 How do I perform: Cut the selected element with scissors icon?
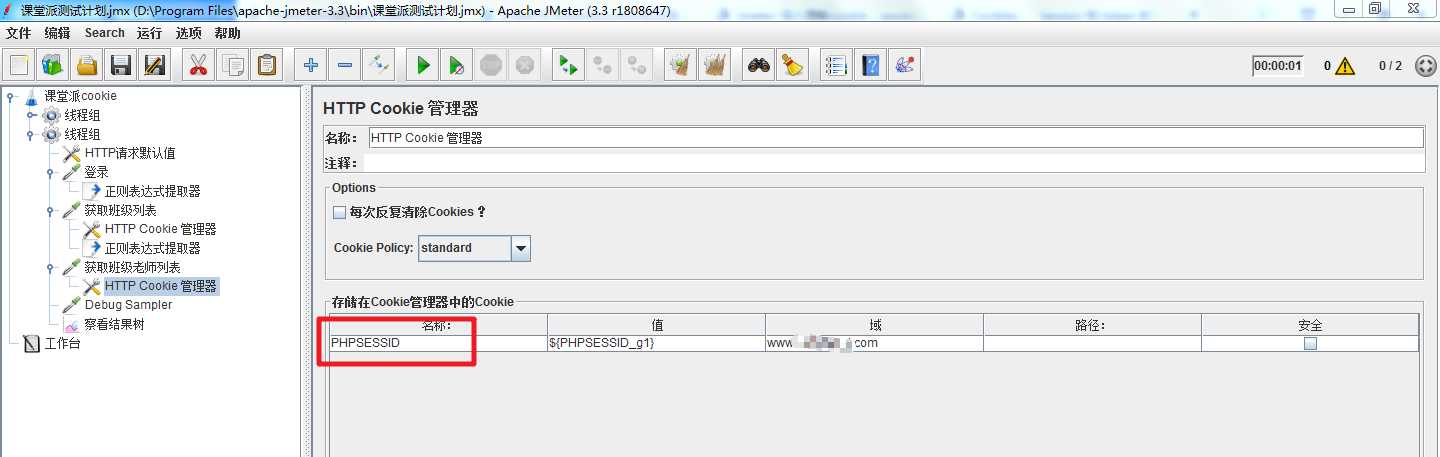[x=198, y=65]
